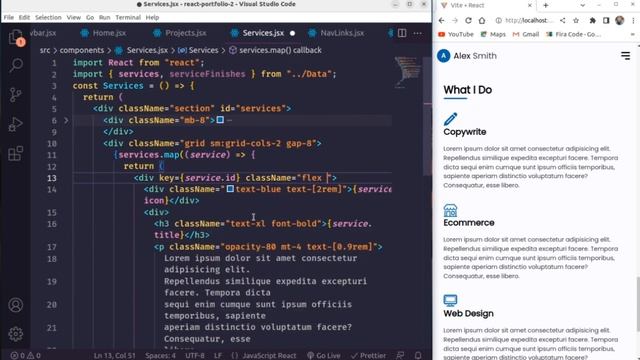Open the Run and Debug view
This screenshot has width=640, height=360.
pyautogui.click(x=16, y=124)
